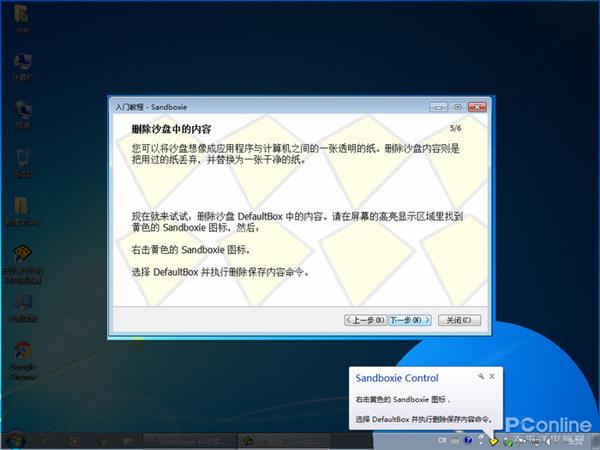Image resolution: width=600 pixels, height=450 pixels.
Task: Click the blue help question-mark tray icon
Action: [468, 440]
